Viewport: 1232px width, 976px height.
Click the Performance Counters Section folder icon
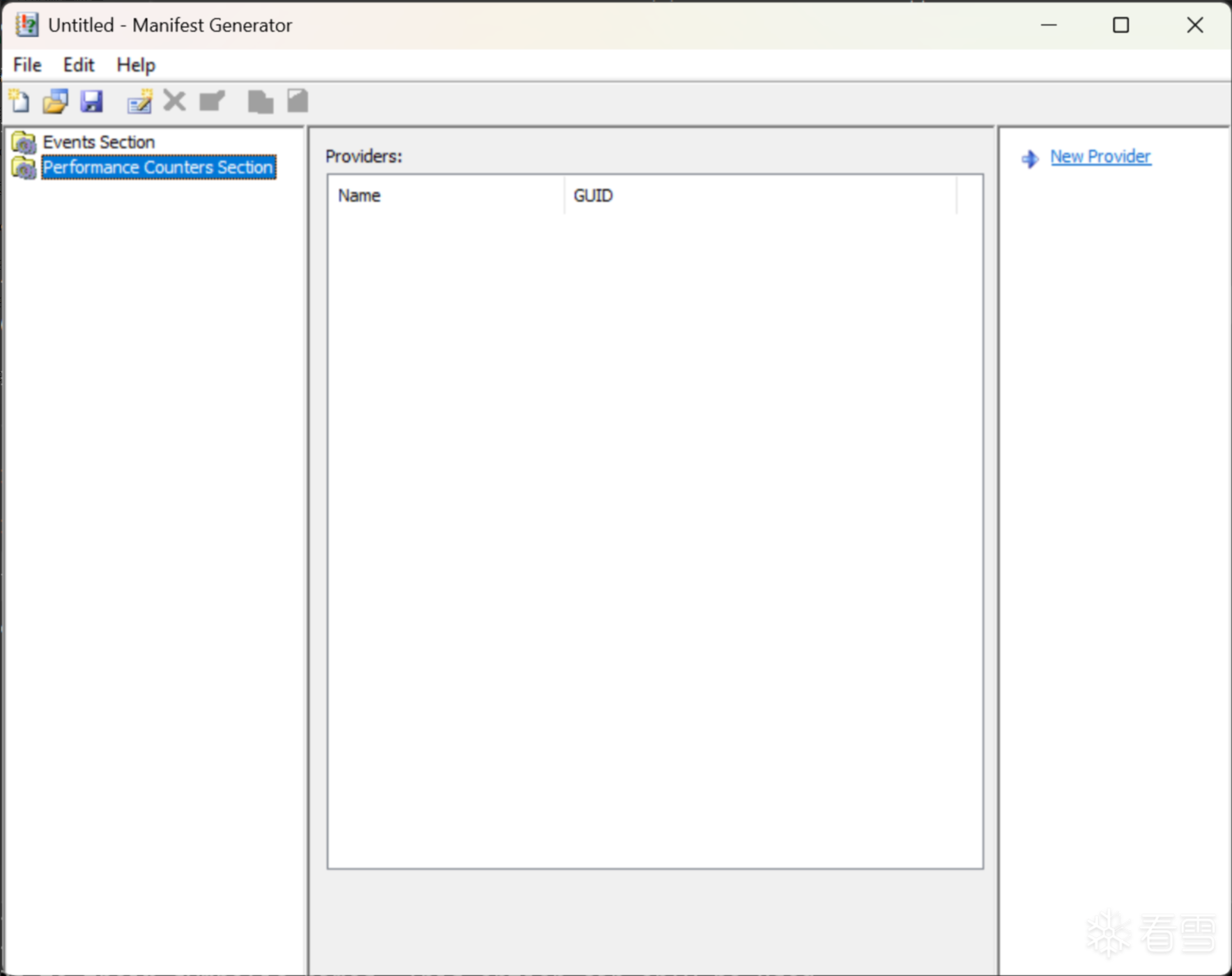tap(24, 167)
